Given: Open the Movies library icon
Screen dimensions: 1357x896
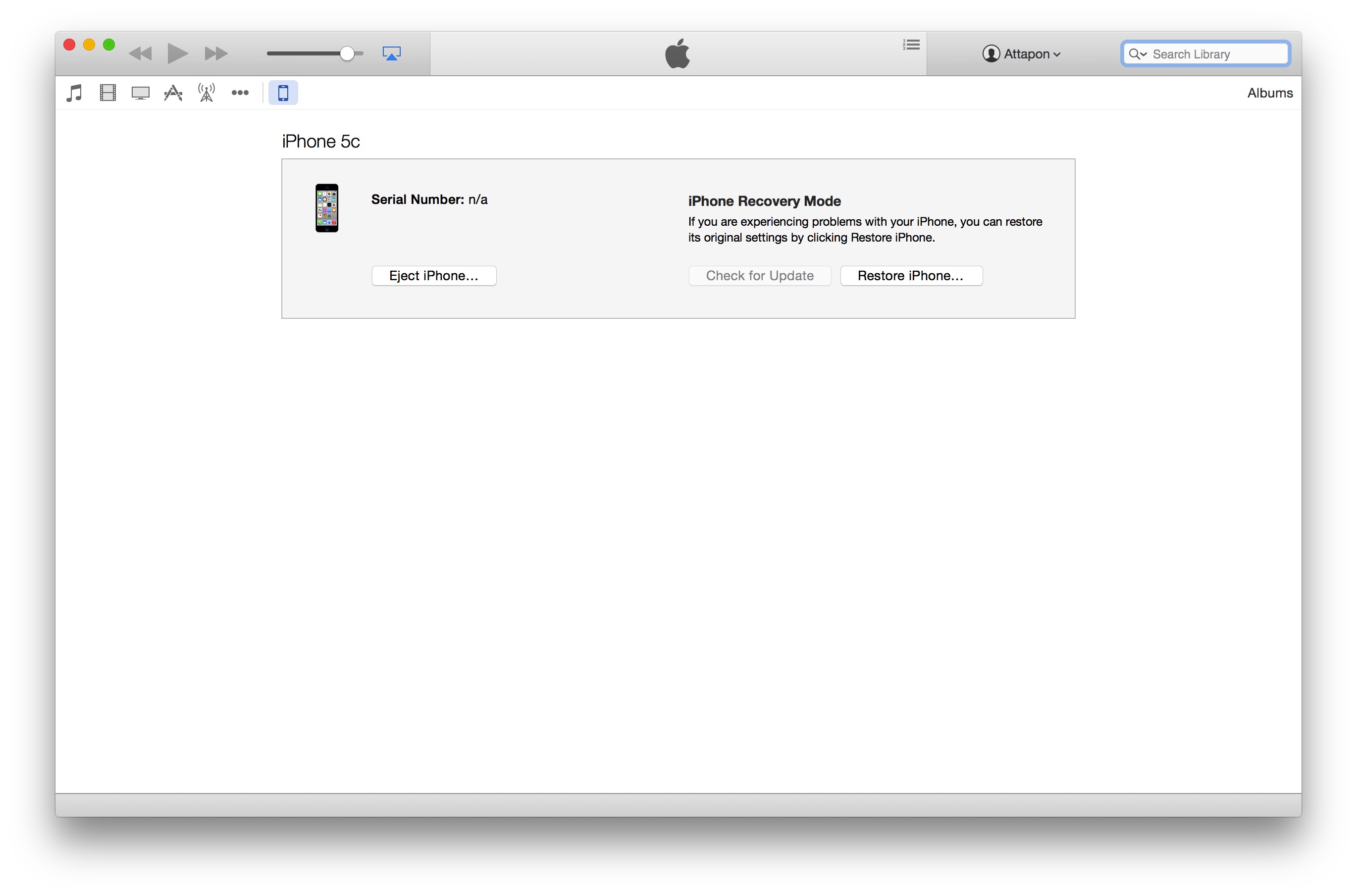Looking at the screenshot, I should pyautogui.click(x=107, y=93).
